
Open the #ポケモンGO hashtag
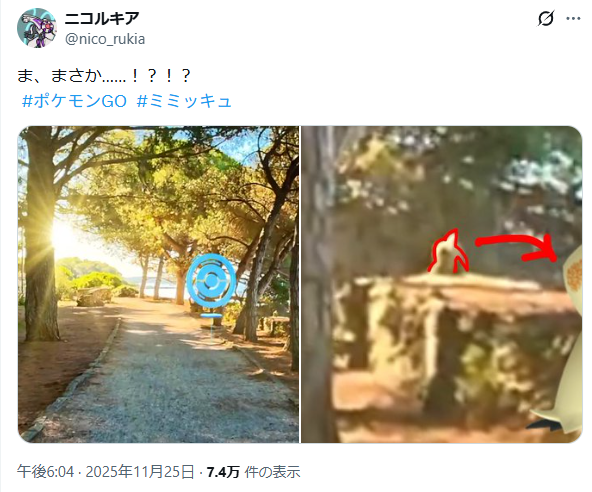74,101
